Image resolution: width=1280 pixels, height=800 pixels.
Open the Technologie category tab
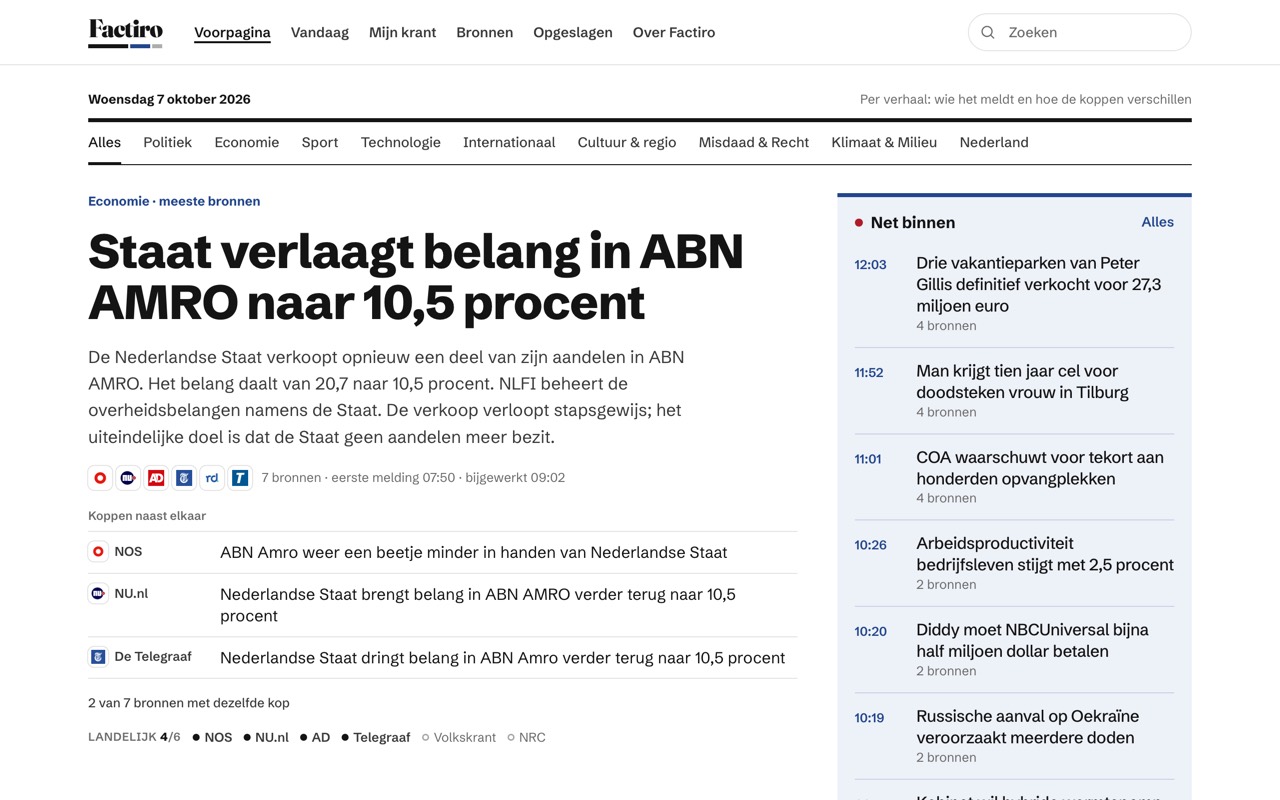click(x=401, y=142)
